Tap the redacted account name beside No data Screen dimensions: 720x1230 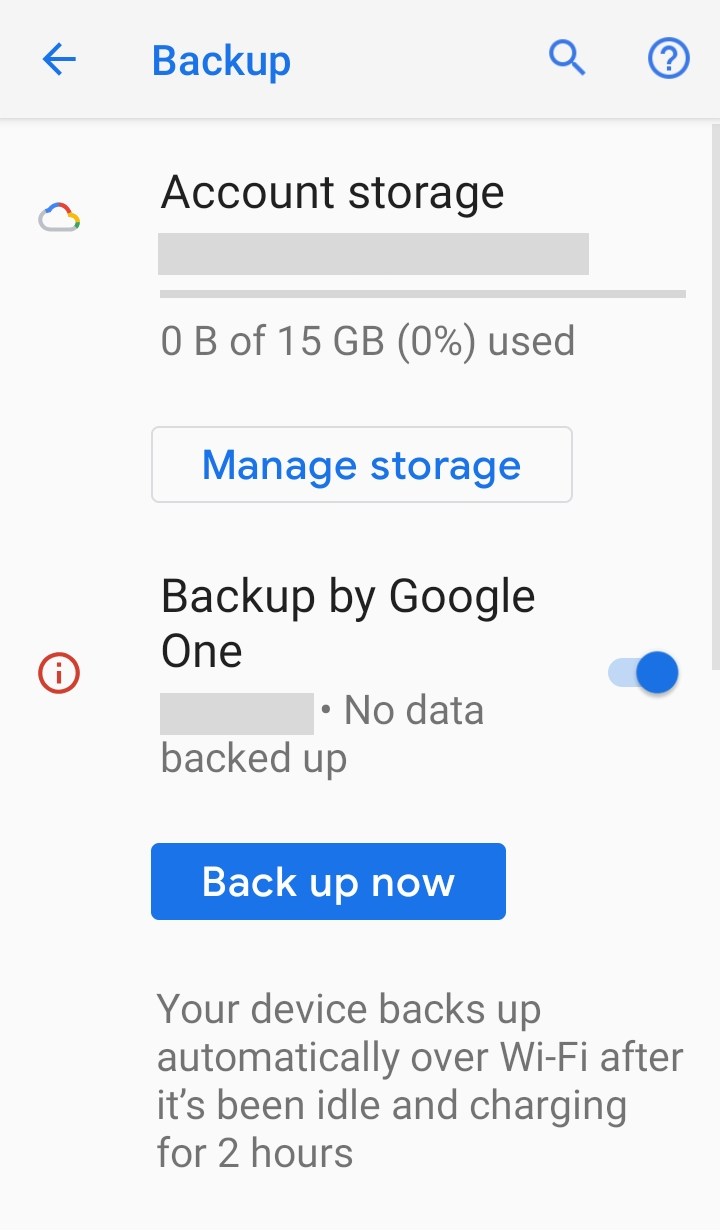[x=237, y=712]
